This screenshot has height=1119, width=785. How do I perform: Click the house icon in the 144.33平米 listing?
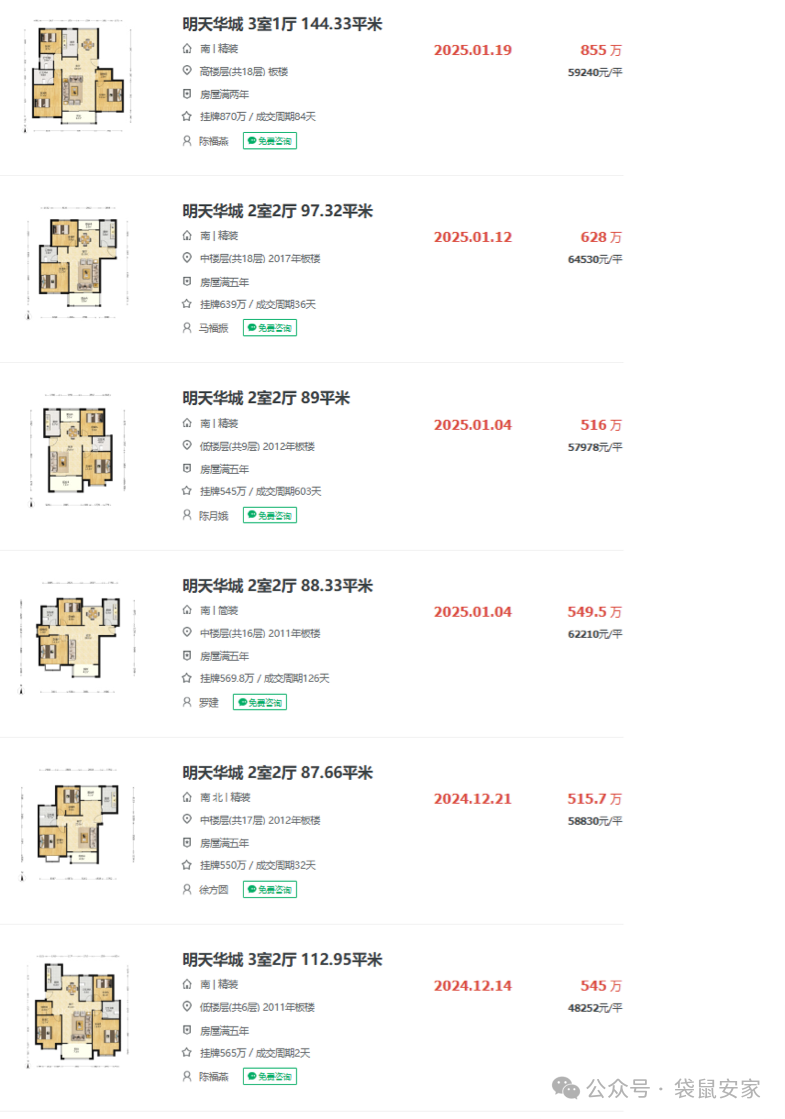tap(187, 48)
